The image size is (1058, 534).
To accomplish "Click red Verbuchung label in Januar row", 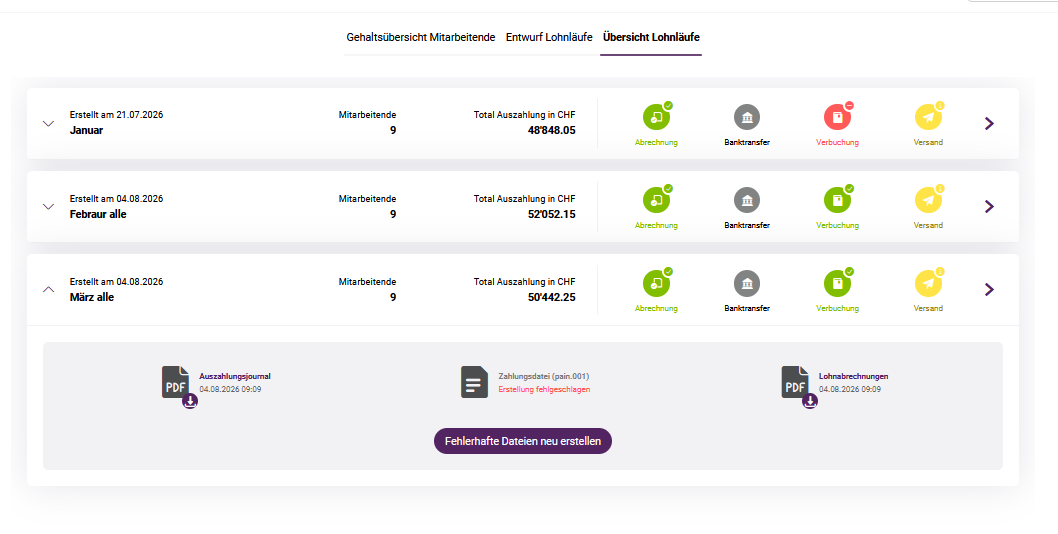I will click(x=837, y=142).
